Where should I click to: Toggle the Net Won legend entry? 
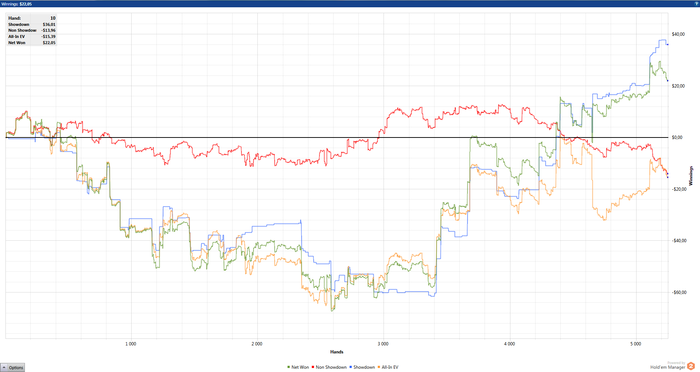pos(298,367)
